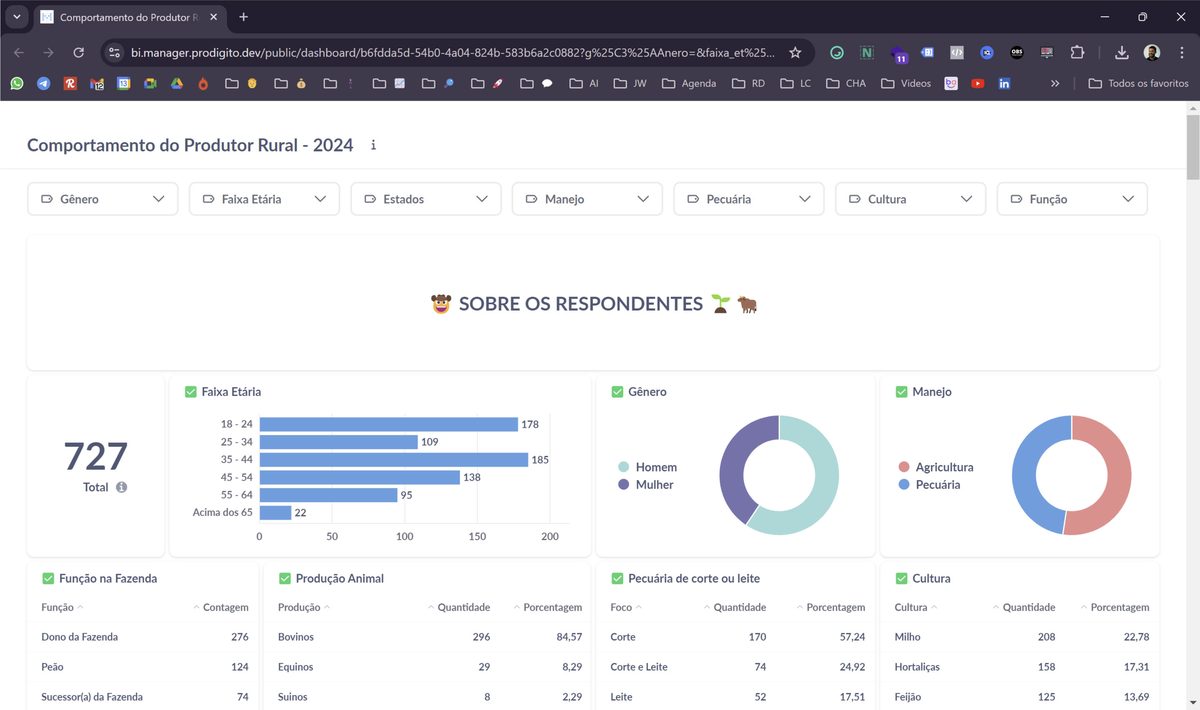The height and width of the screenshot is (710, 1200).
Task: Open the Chrome three-dot menu
Action: coord(1181,52)
